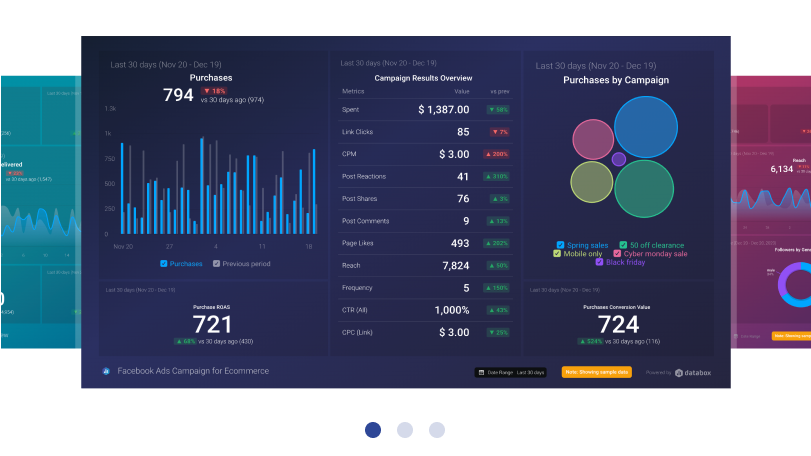Select the large blue Spring sales bubble
The height and width of the screenshot is (456, 811).
click(x=647, y=127)
